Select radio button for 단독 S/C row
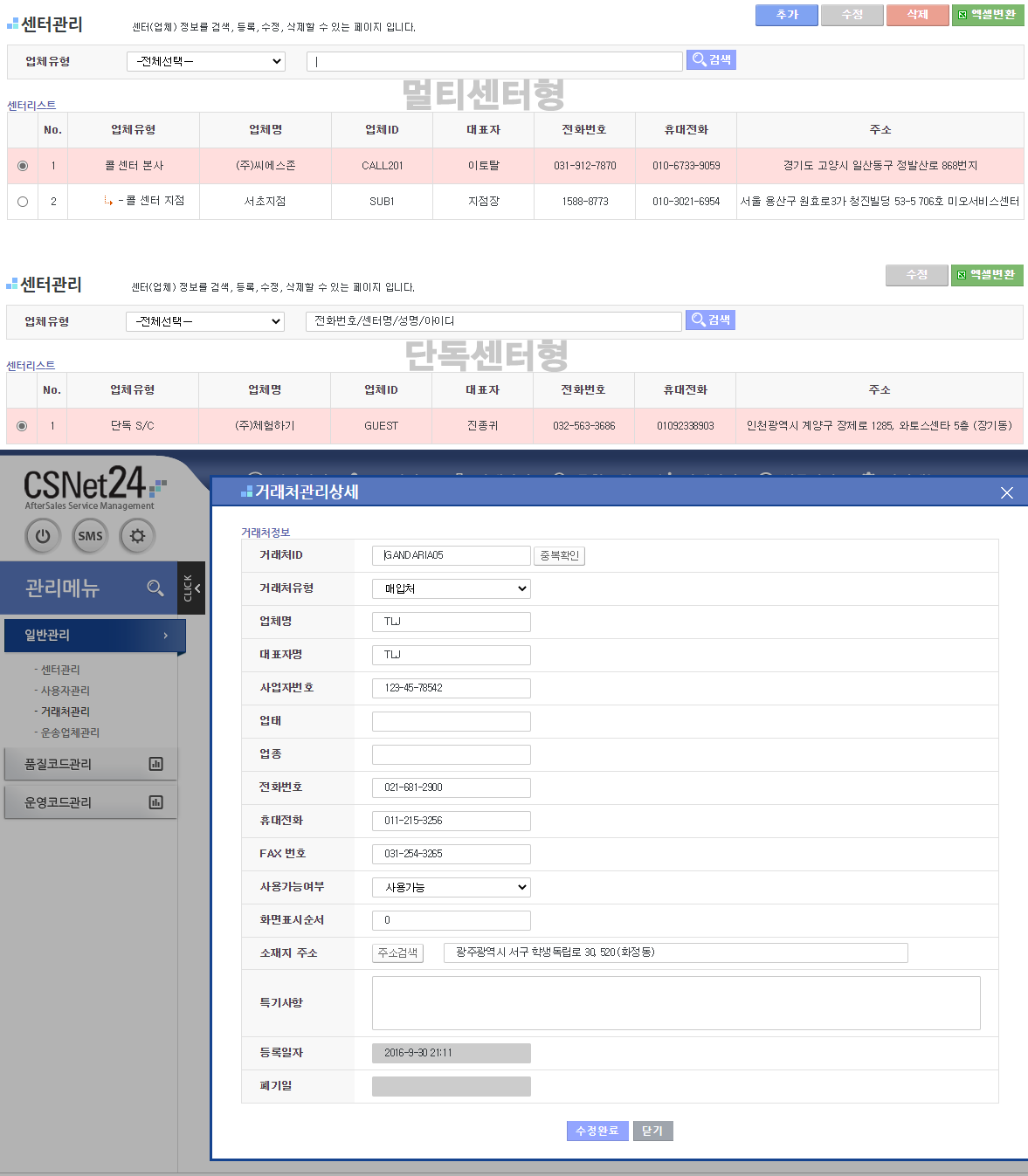This screenshot has height=1176, width=1028. coord(22,426)
